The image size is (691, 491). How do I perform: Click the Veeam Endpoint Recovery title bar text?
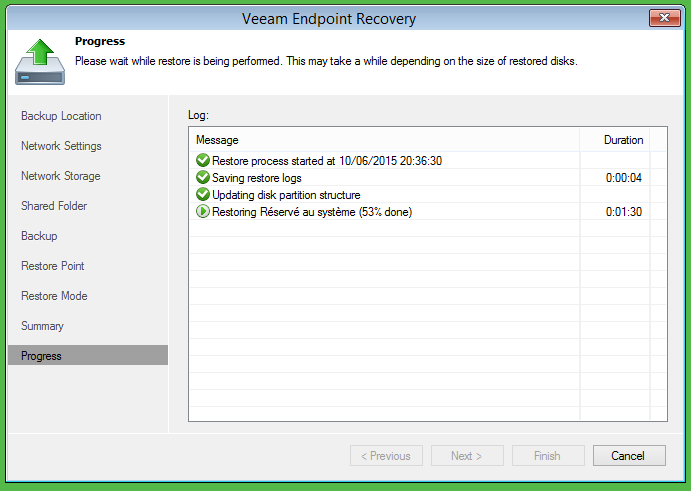pos(329,19)
